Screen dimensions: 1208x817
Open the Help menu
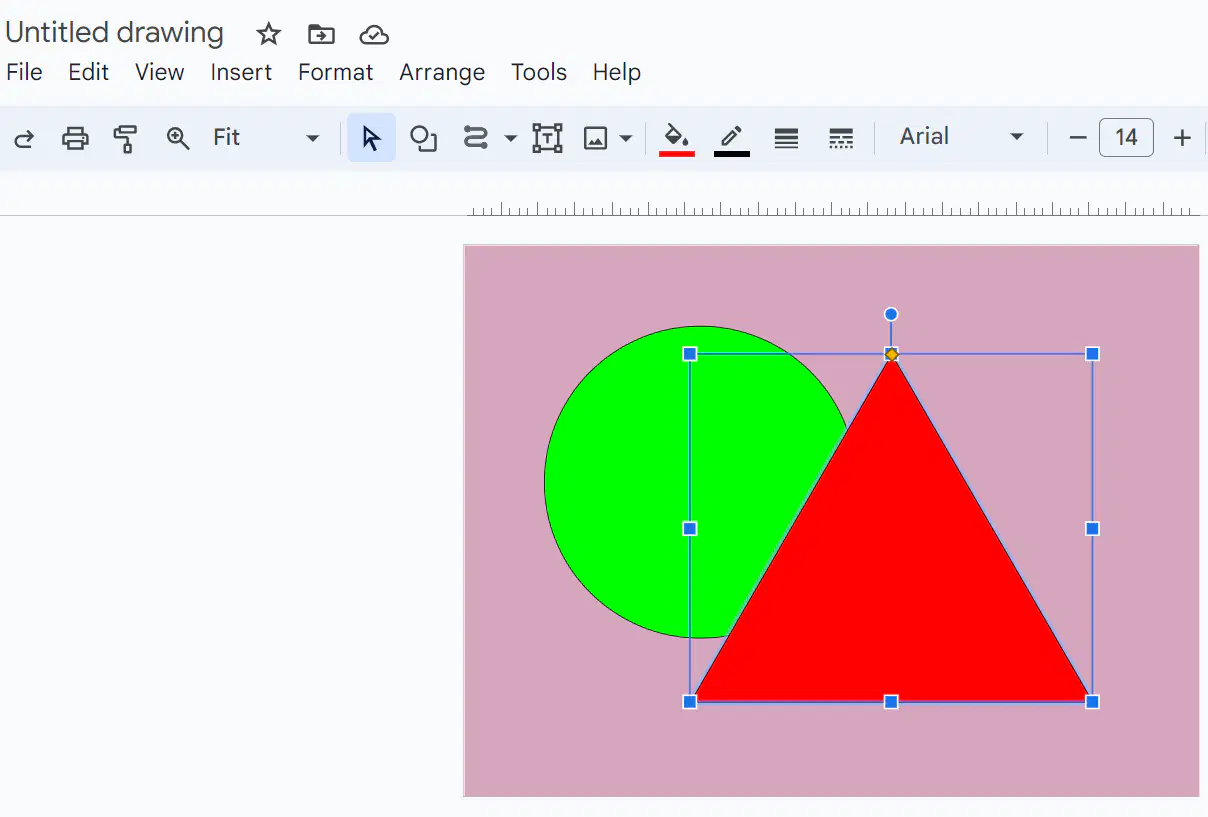click(x=616, y=72)
